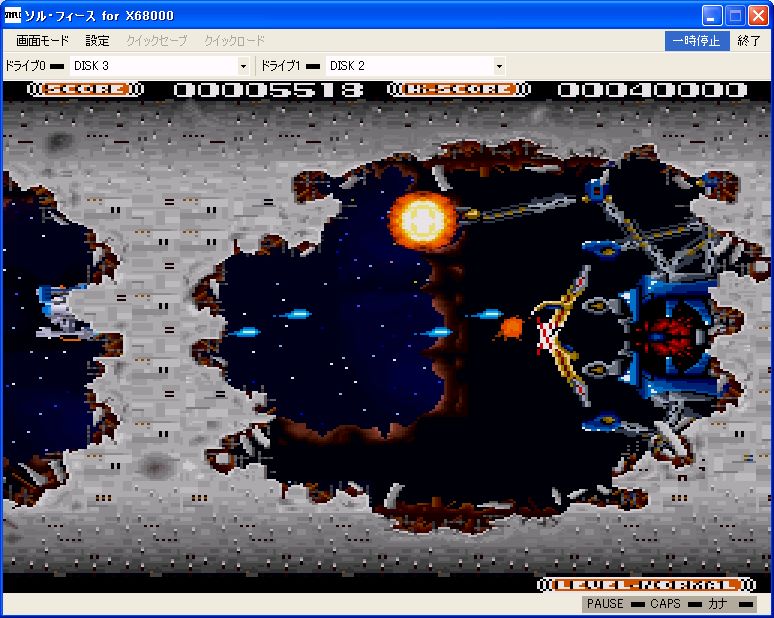This screenshot has height=618, width=774.
Task: Open the DISK 3 combo box
Action: point(159,66)
